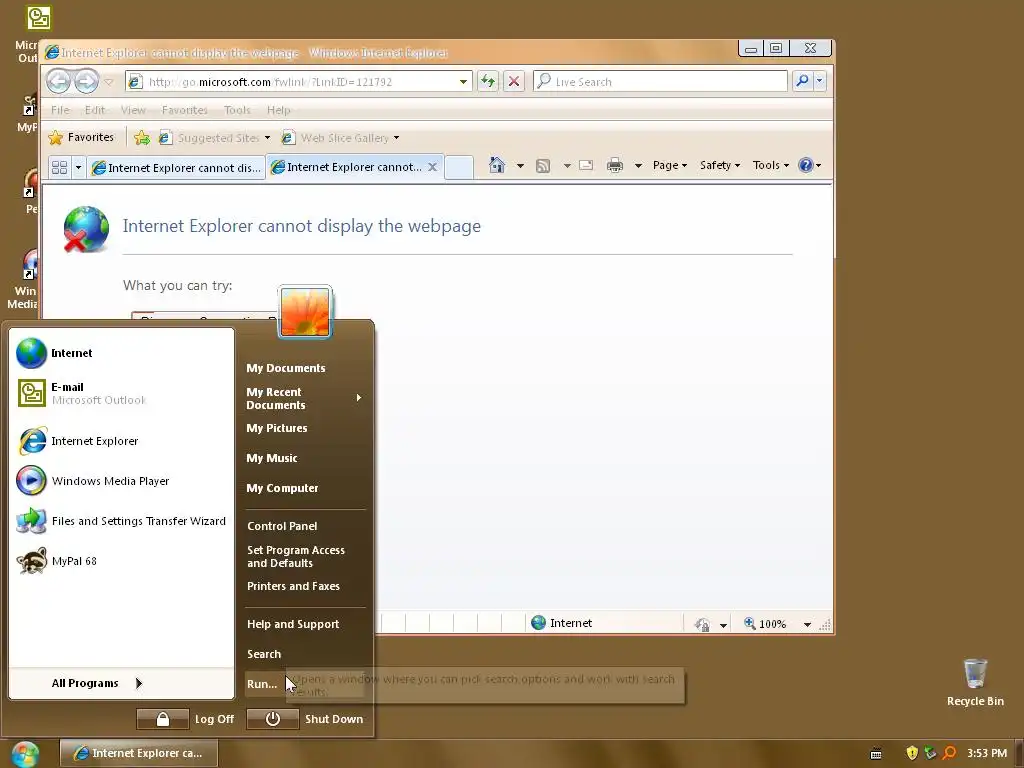Close the active tab with its X
Viewport: 1024px width, 768px height.
point(432,167)
